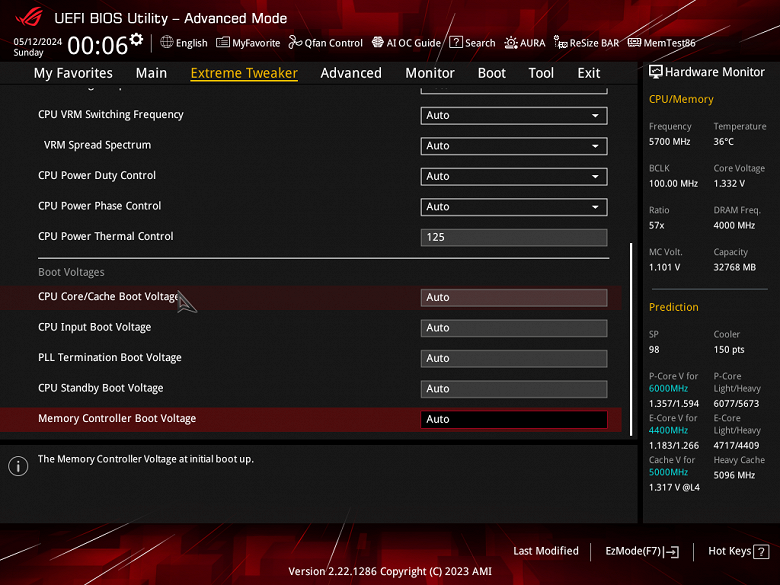Open AI OC Guide icon
The height and width of the screenshot is (585, 780).
(x=378, y=42)
